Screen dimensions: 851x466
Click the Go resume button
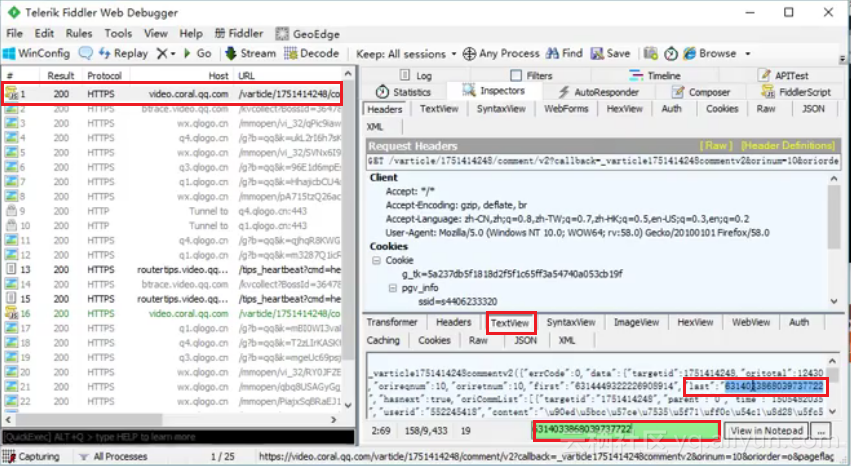198,53
